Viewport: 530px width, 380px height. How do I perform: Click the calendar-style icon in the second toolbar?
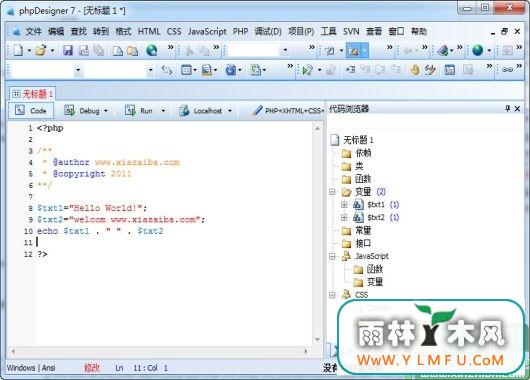click(x=186, y=70)
